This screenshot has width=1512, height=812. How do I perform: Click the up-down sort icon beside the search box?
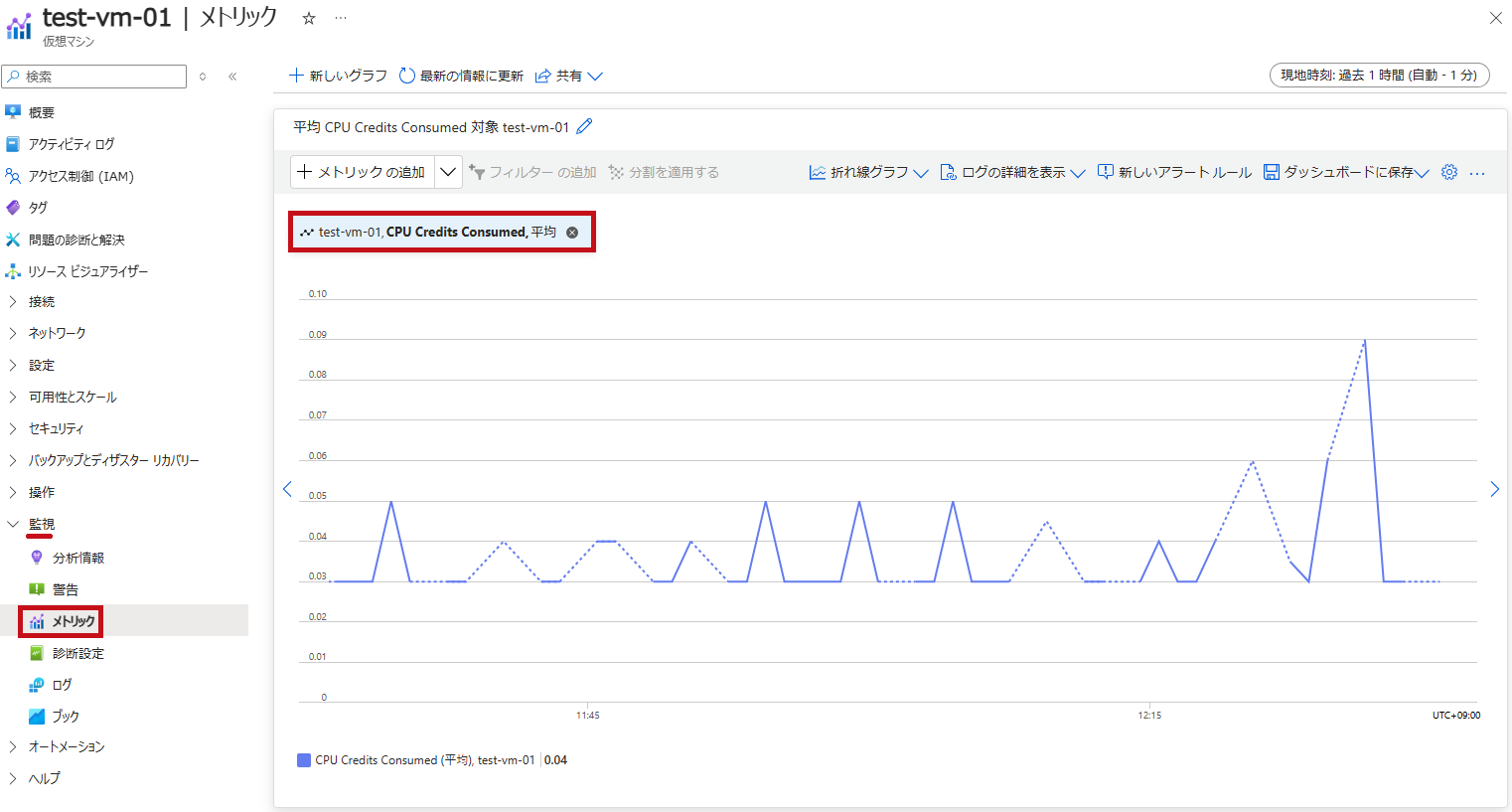pos(203,77)
